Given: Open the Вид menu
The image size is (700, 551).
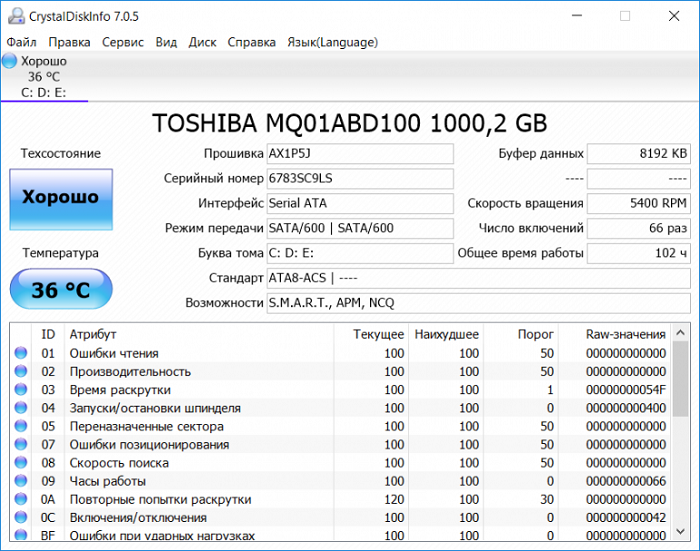Looking at the screenshot, I should coord(166,42).
